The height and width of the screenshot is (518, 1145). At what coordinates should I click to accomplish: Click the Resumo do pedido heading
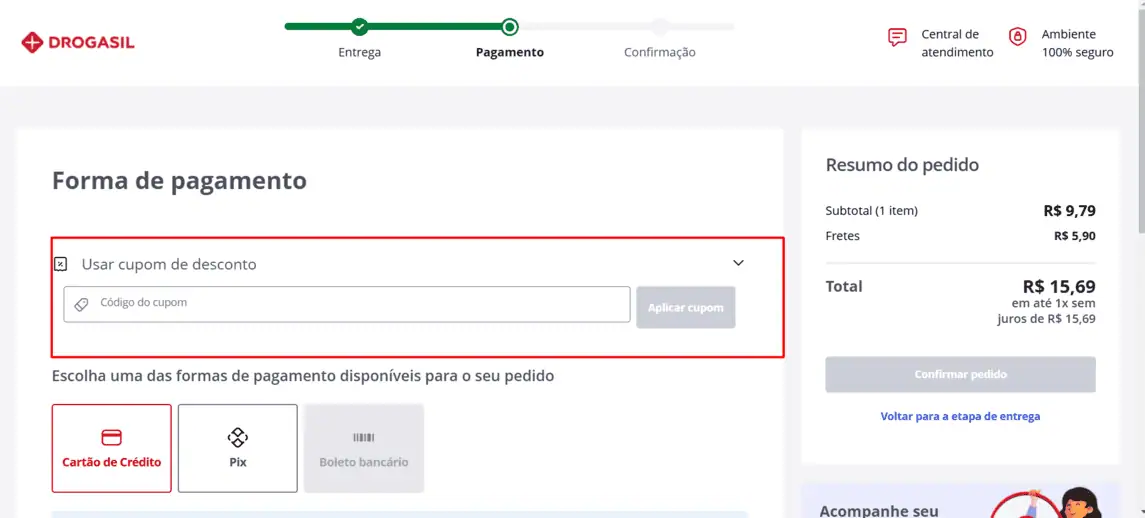902,165
